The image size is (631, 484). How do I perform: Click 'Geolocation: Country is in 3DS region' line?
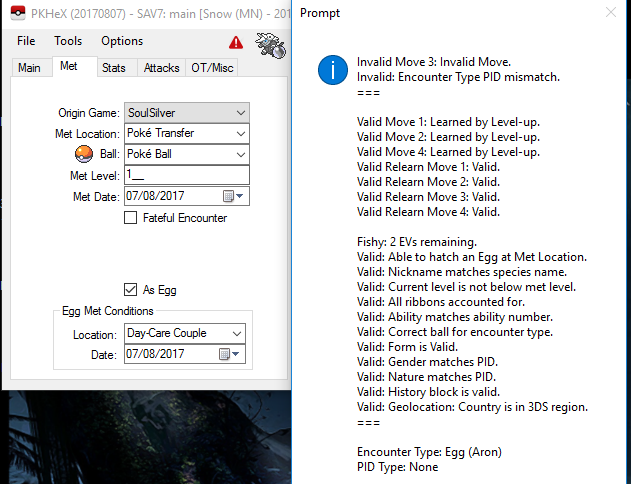(472, 407)
